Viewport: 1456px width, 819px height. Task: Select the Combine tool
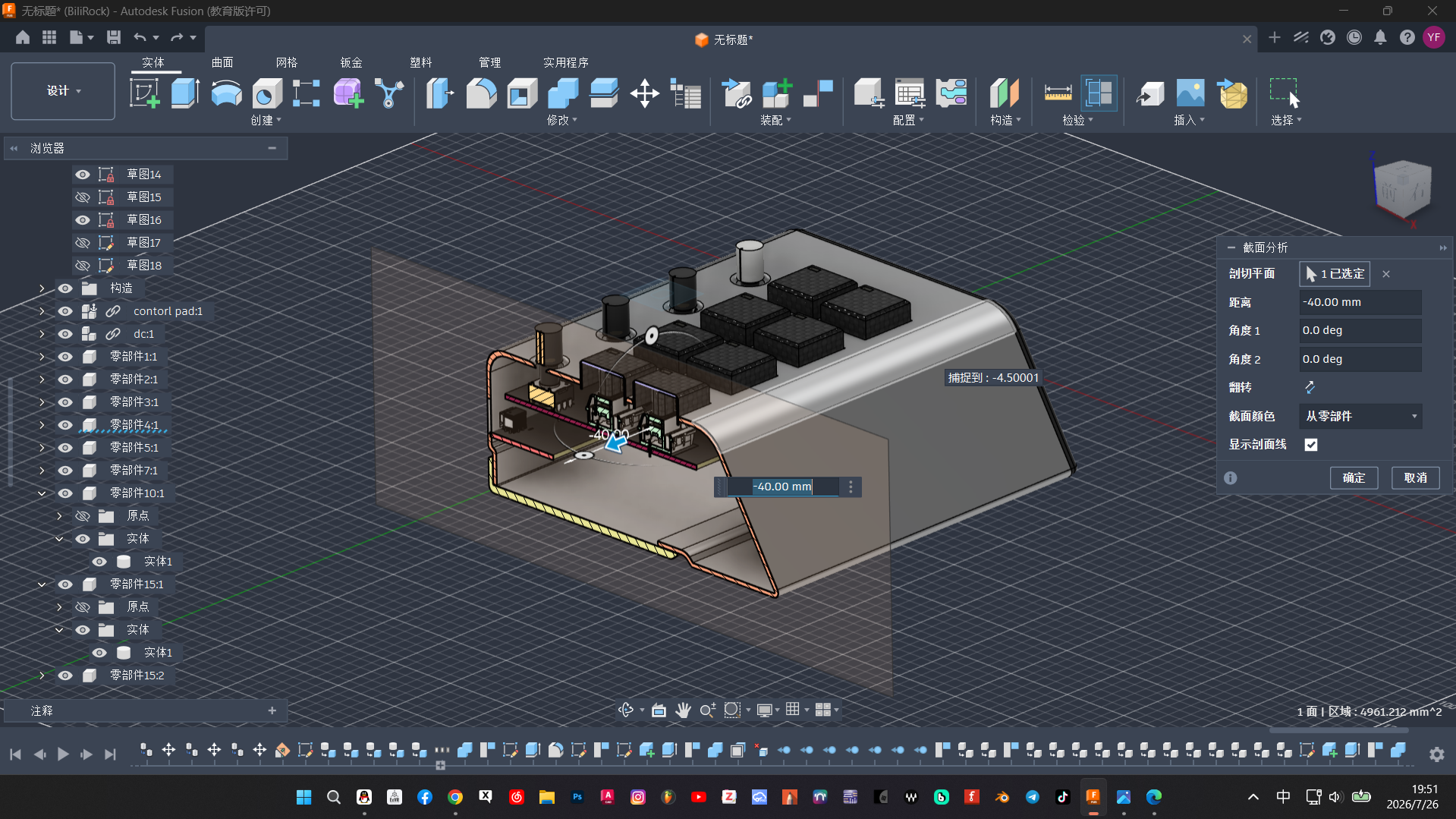(x=563, y=93)
